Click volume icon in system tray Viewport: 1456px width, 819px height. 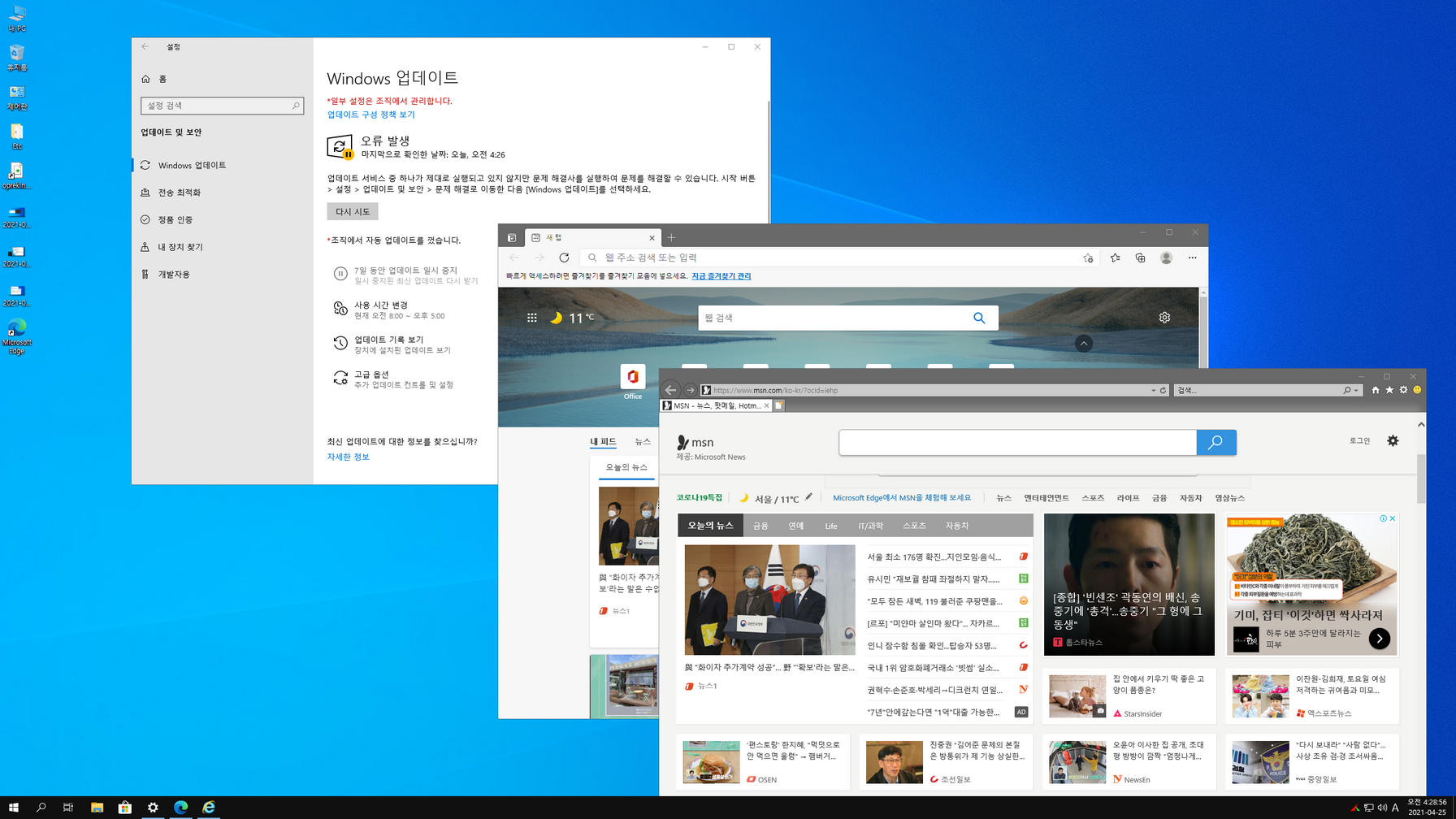1382,808
